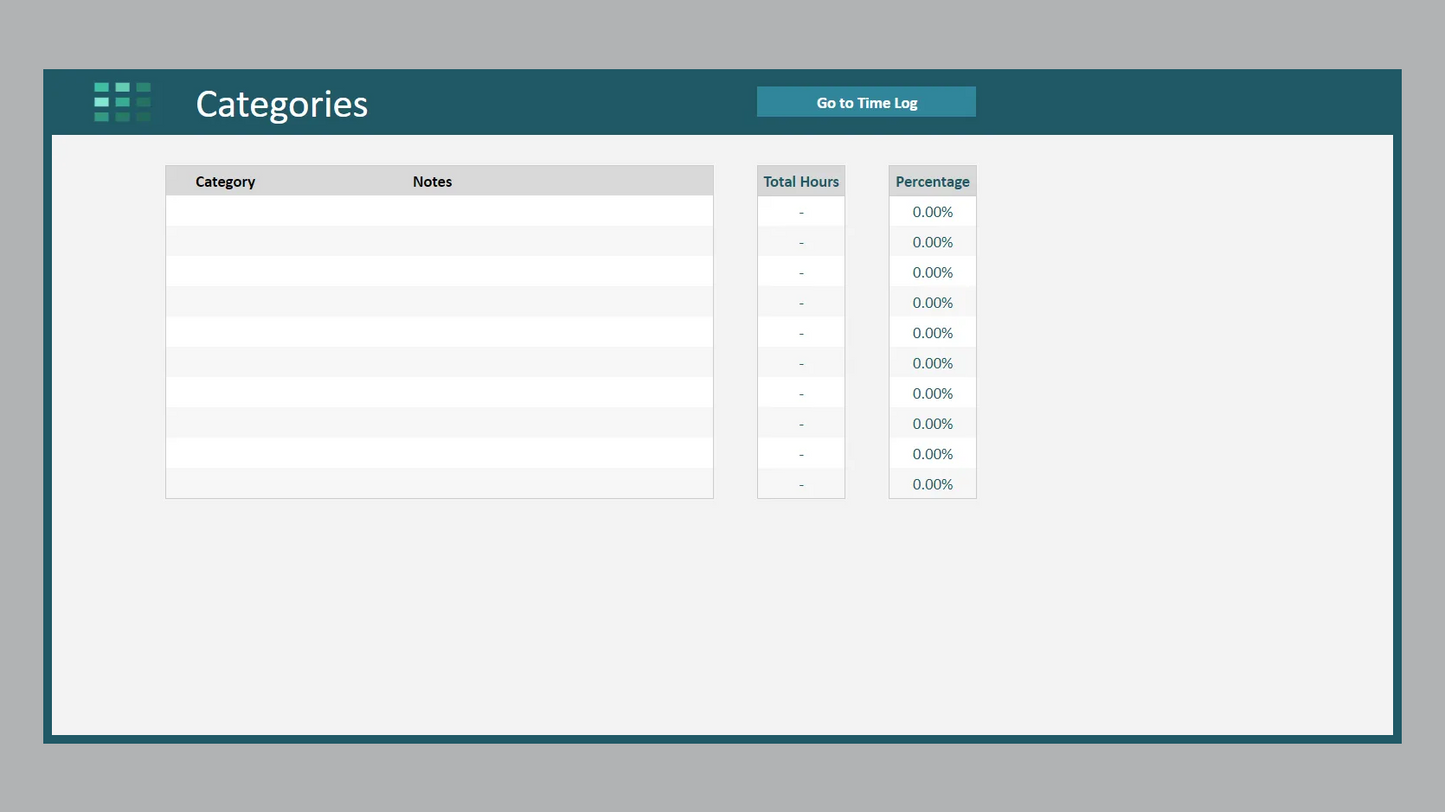This screenshot has width=1445, height=812.
Task: Select the Notes column header
Action: [x=432, y=182]
